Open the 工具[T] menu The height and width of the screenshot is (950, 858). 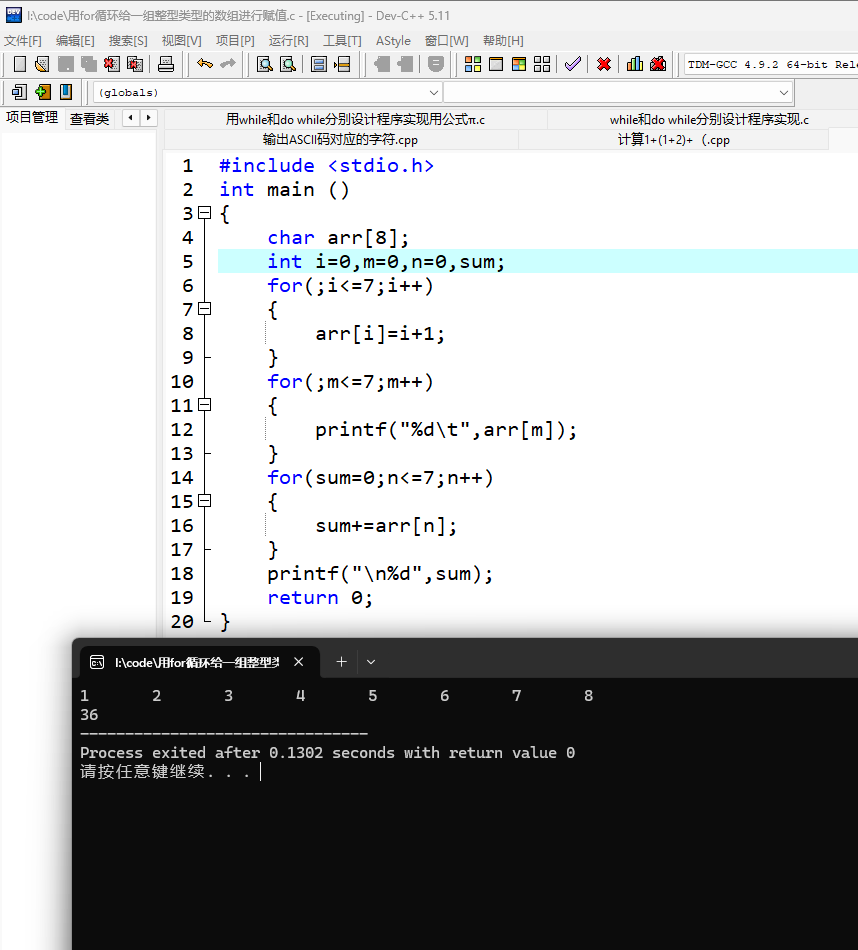342,41
